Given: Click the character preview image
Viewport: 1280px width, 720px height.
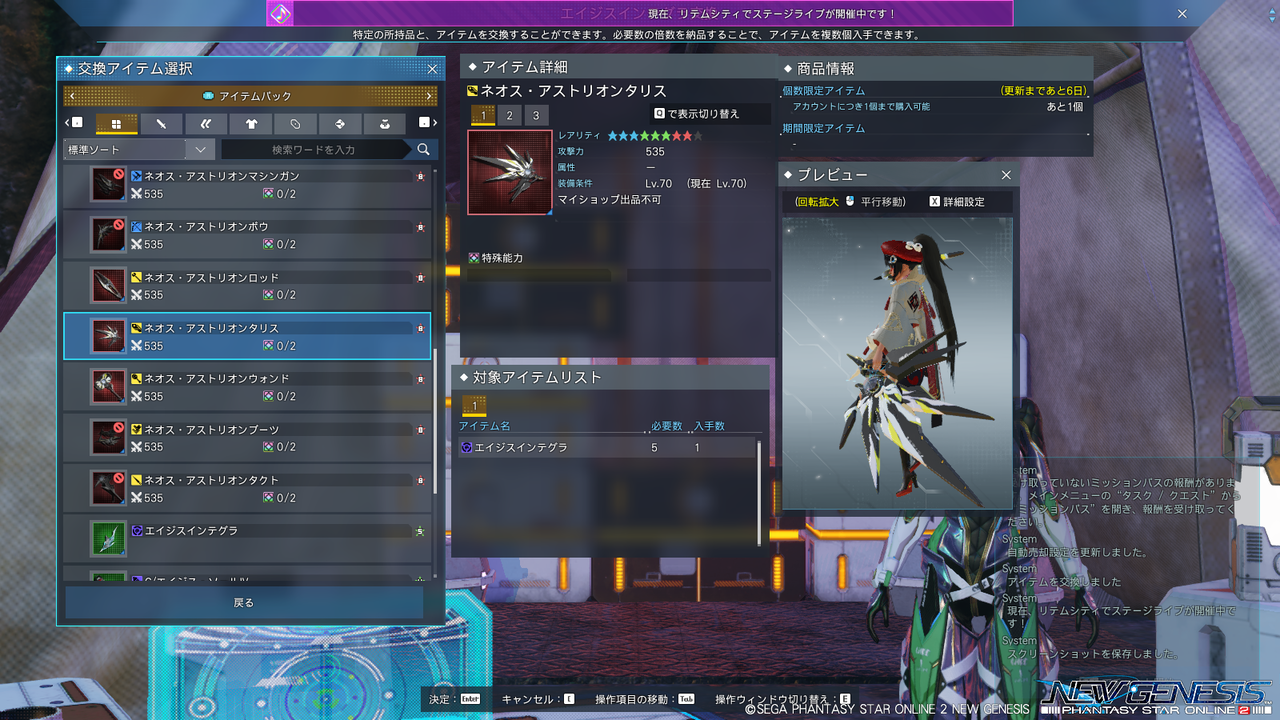Looking at the screenshot, I should (x=897, y=364).
